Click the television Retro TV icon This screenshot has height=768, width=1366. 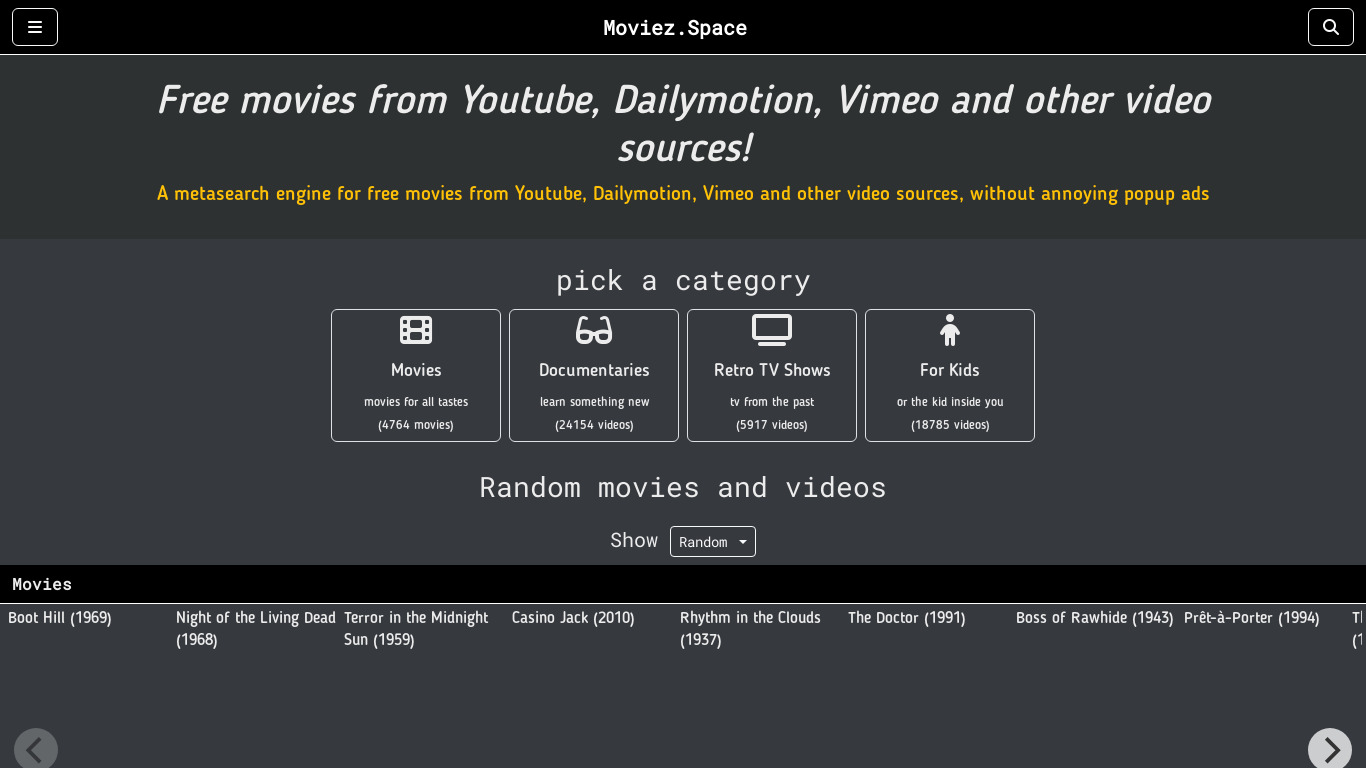point(772,330)
